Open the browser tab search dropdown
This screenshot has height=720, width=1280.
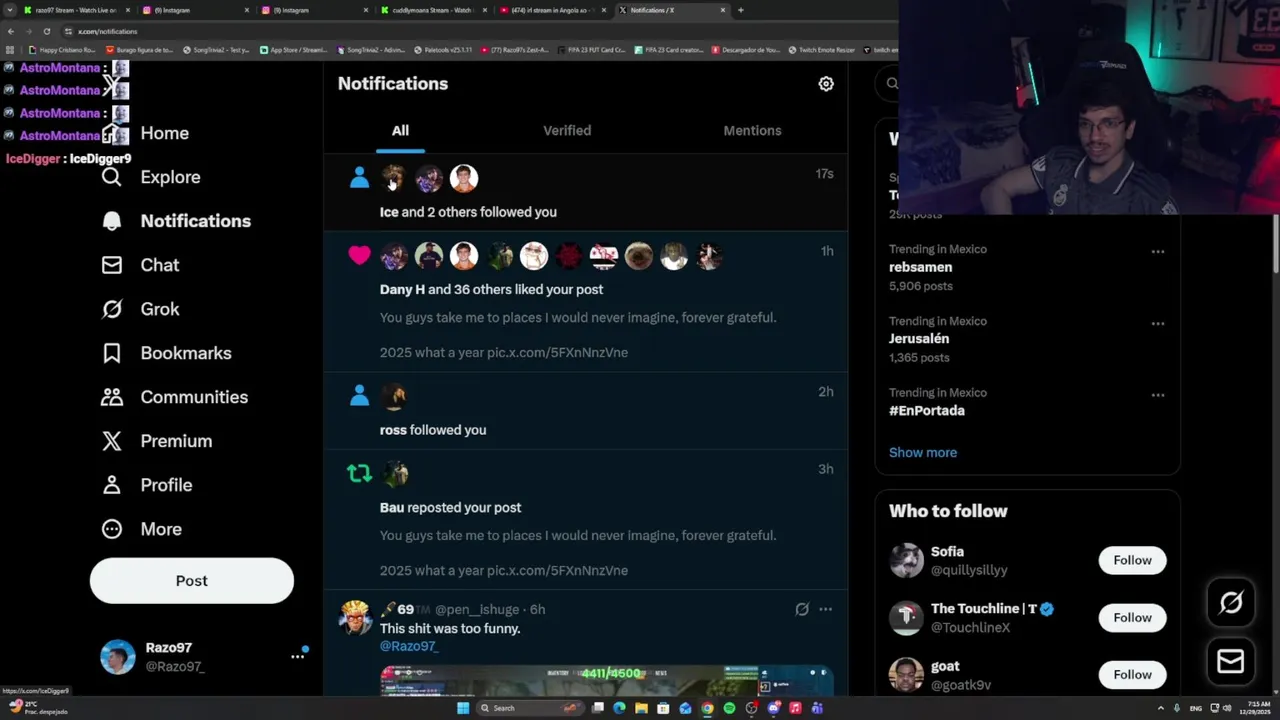11,10
